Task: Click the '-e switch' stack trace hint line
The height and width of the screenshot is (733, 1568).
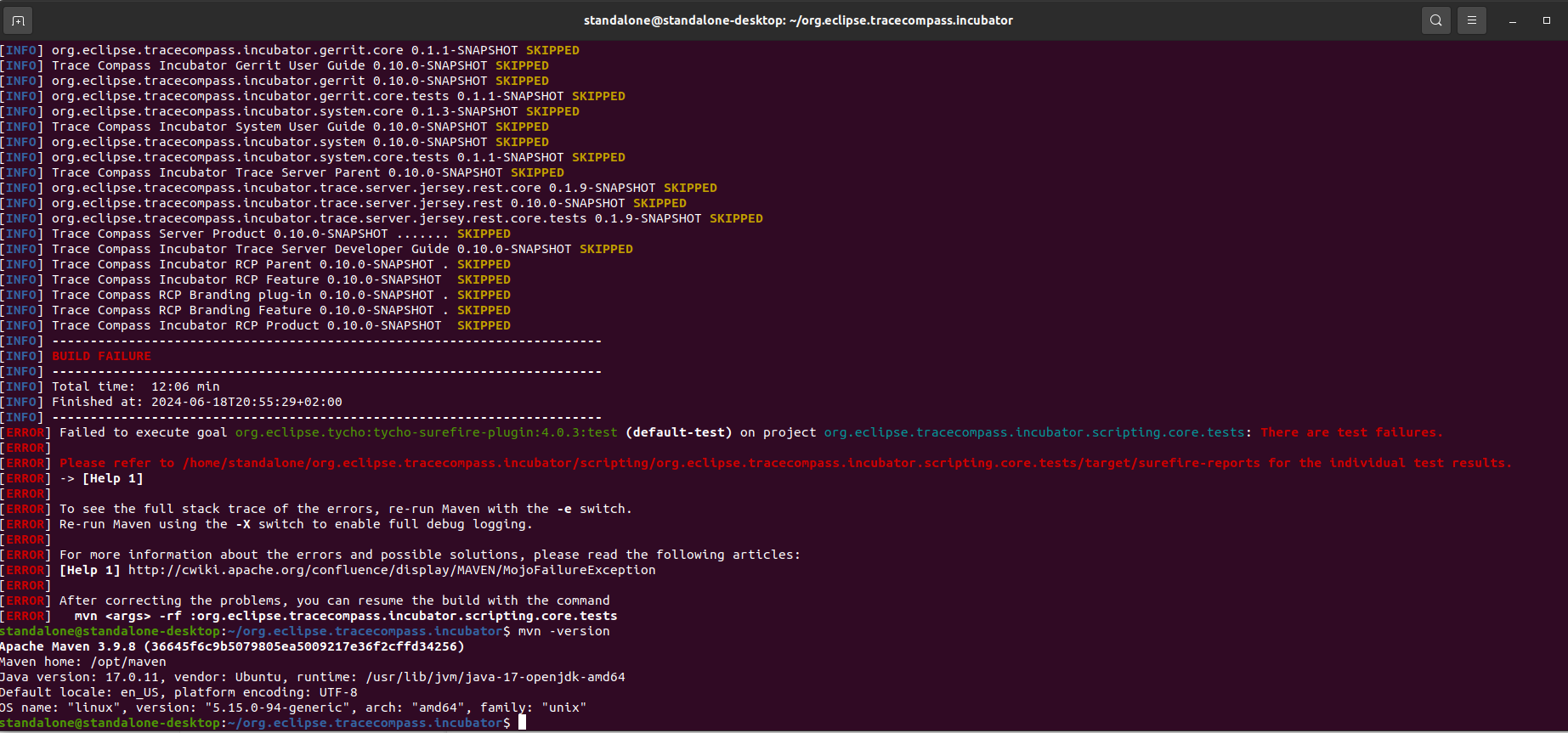Action: (x=316, y=509)
